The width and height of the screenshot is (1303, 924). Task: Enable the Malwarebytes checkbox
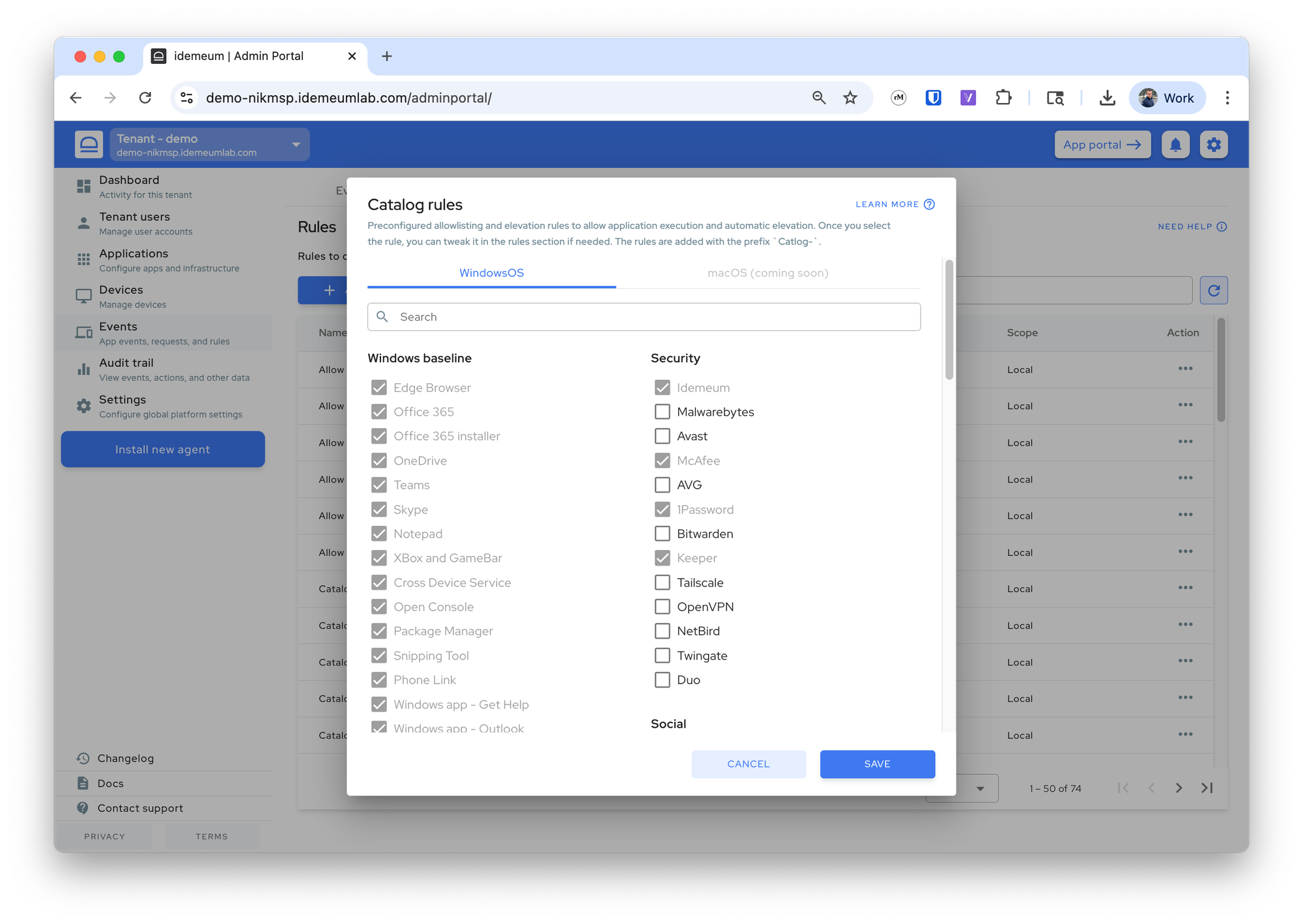[662, 412]
